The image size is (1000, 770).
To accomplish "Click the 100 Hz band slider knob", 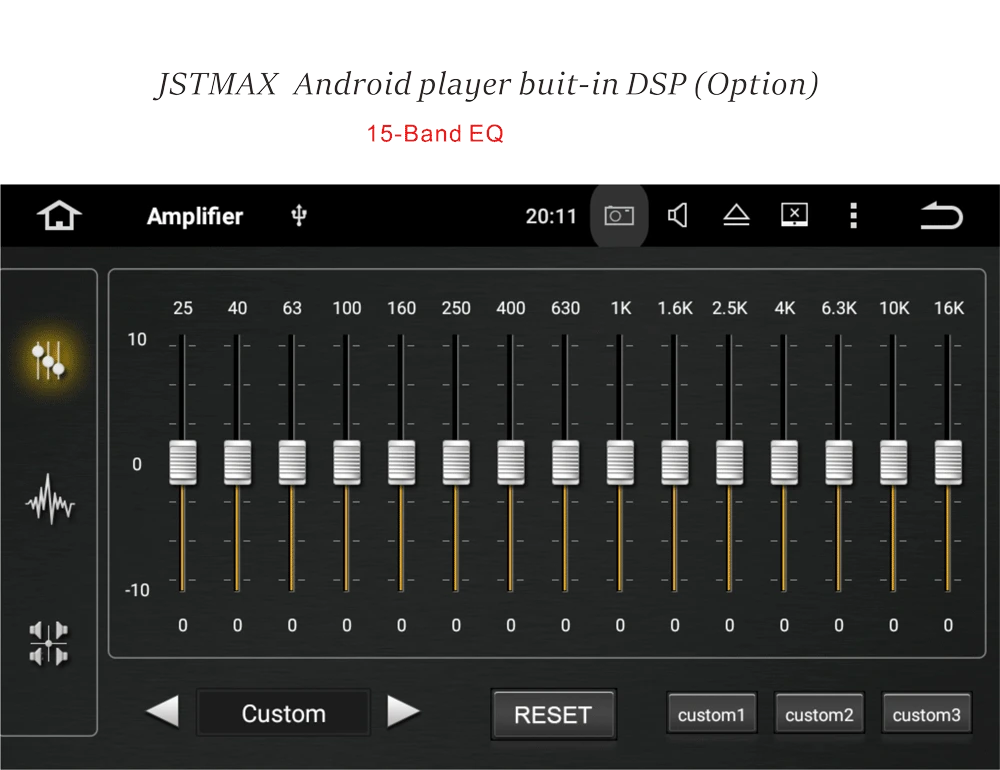I will [347, 463].
